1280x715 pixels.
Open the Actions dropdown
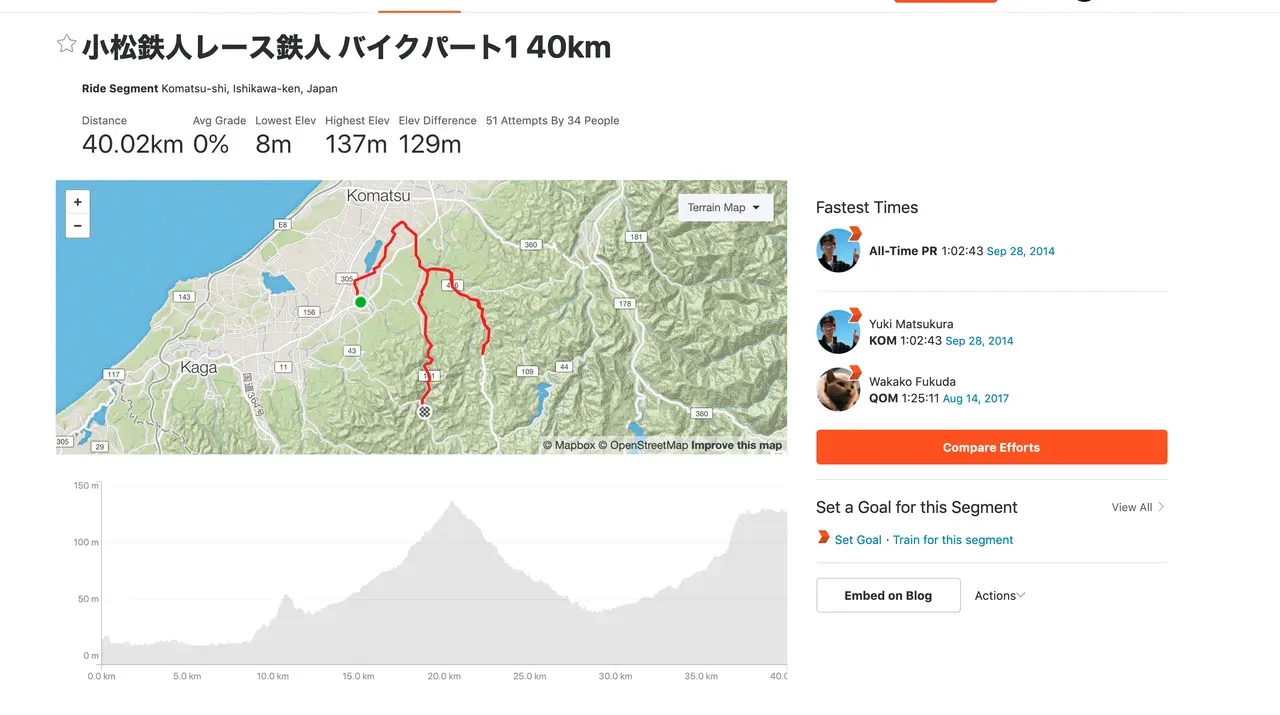(x=998, y=595)
